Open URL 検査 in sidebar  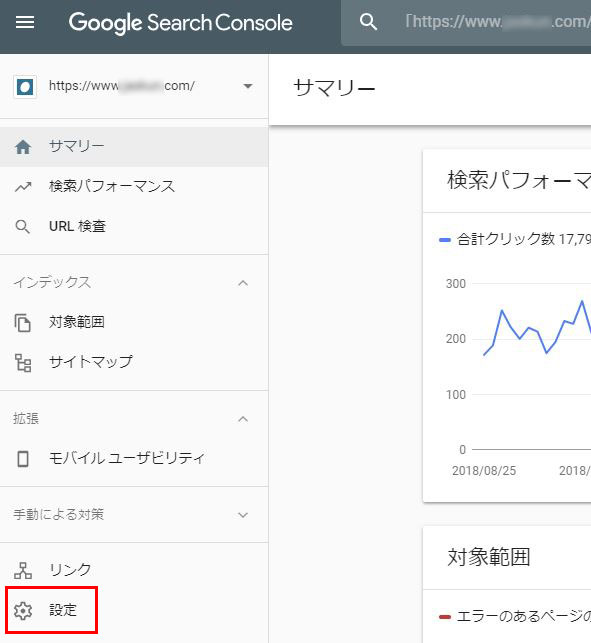coord(134,226)
